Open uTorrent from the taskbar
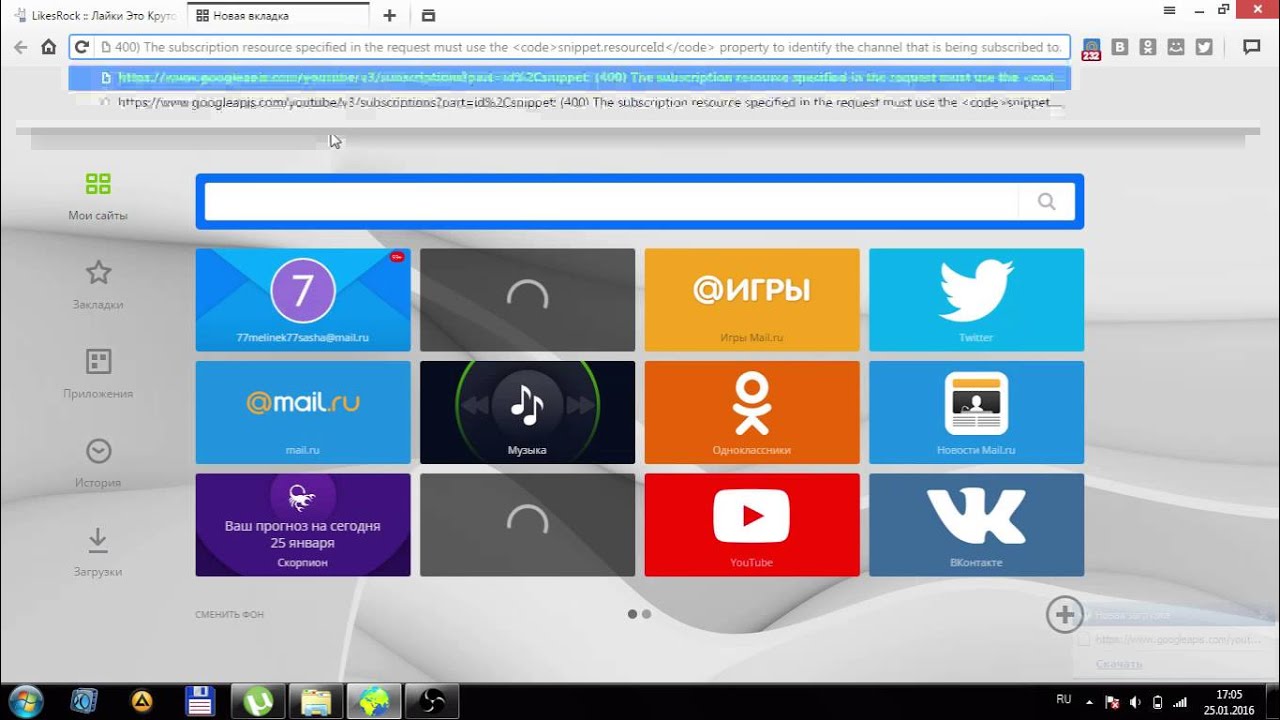This screenshot has height=720, width=1280. [x=258, y=701]
